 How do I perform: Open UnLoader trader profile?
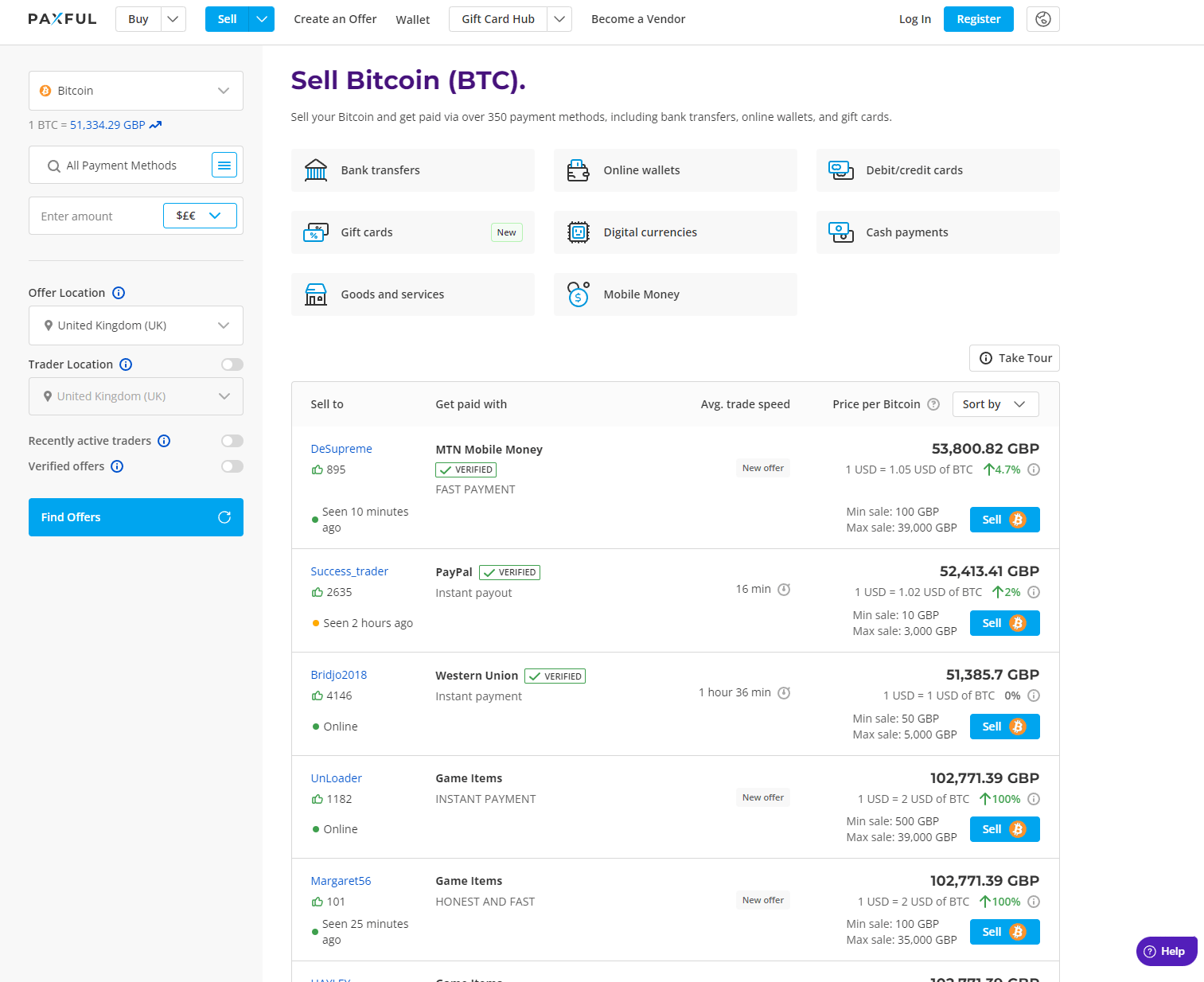pyautogui.click(x=337, y=778)
